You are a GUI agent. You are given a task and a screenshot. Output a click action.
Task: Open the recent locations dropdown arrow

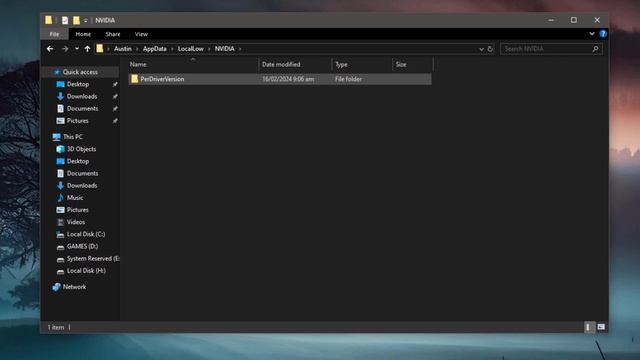tap(77, 49)
